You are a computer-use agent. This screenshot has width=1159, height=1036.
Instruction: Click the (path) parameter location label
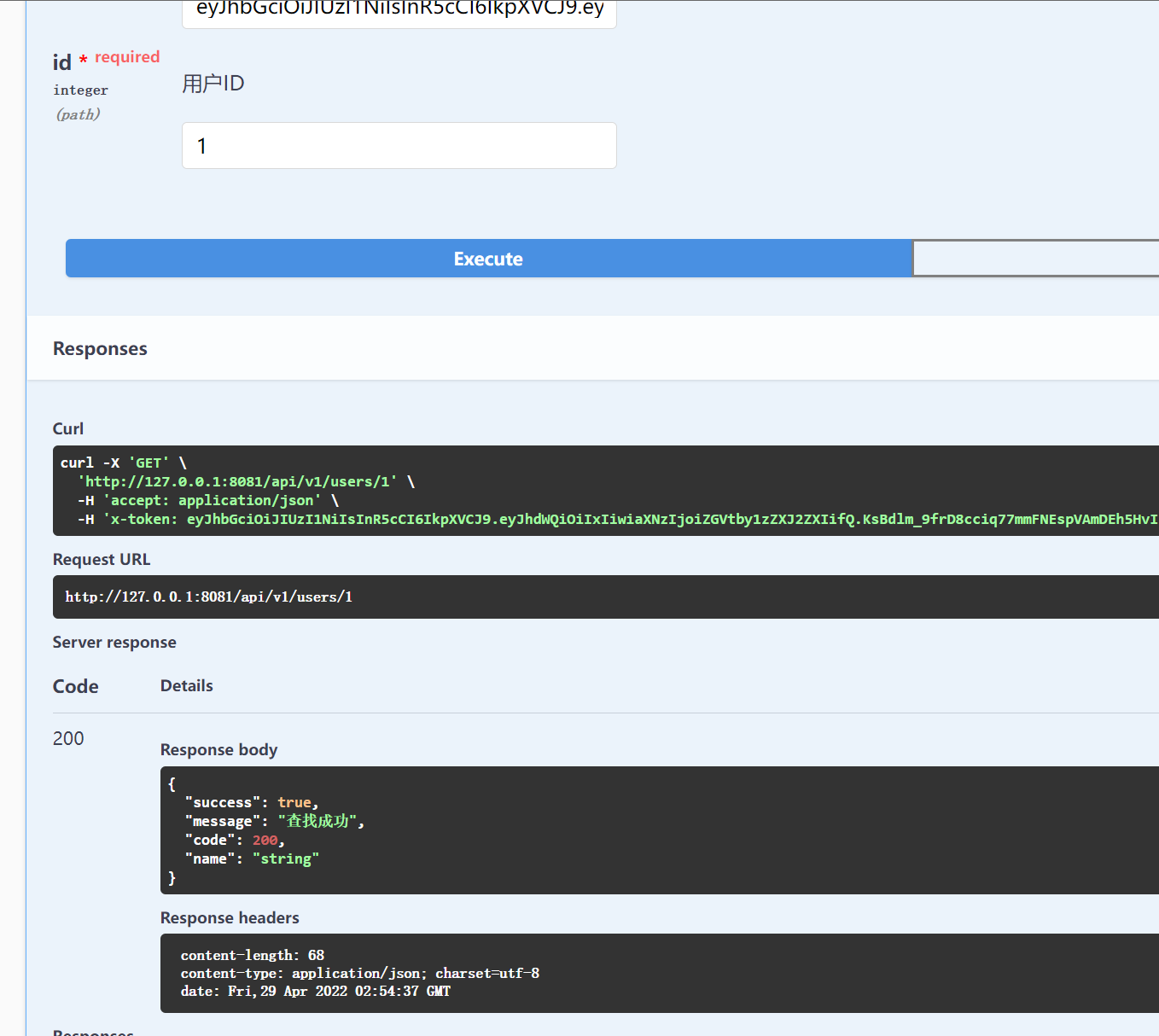79,114
